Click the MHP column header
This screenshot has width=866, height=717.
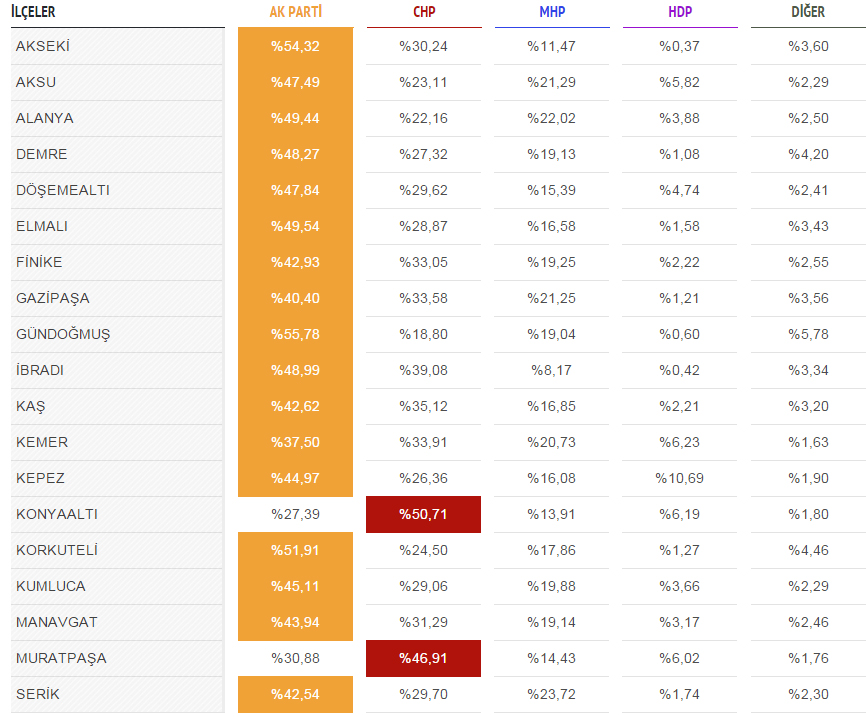pos(552,12)
